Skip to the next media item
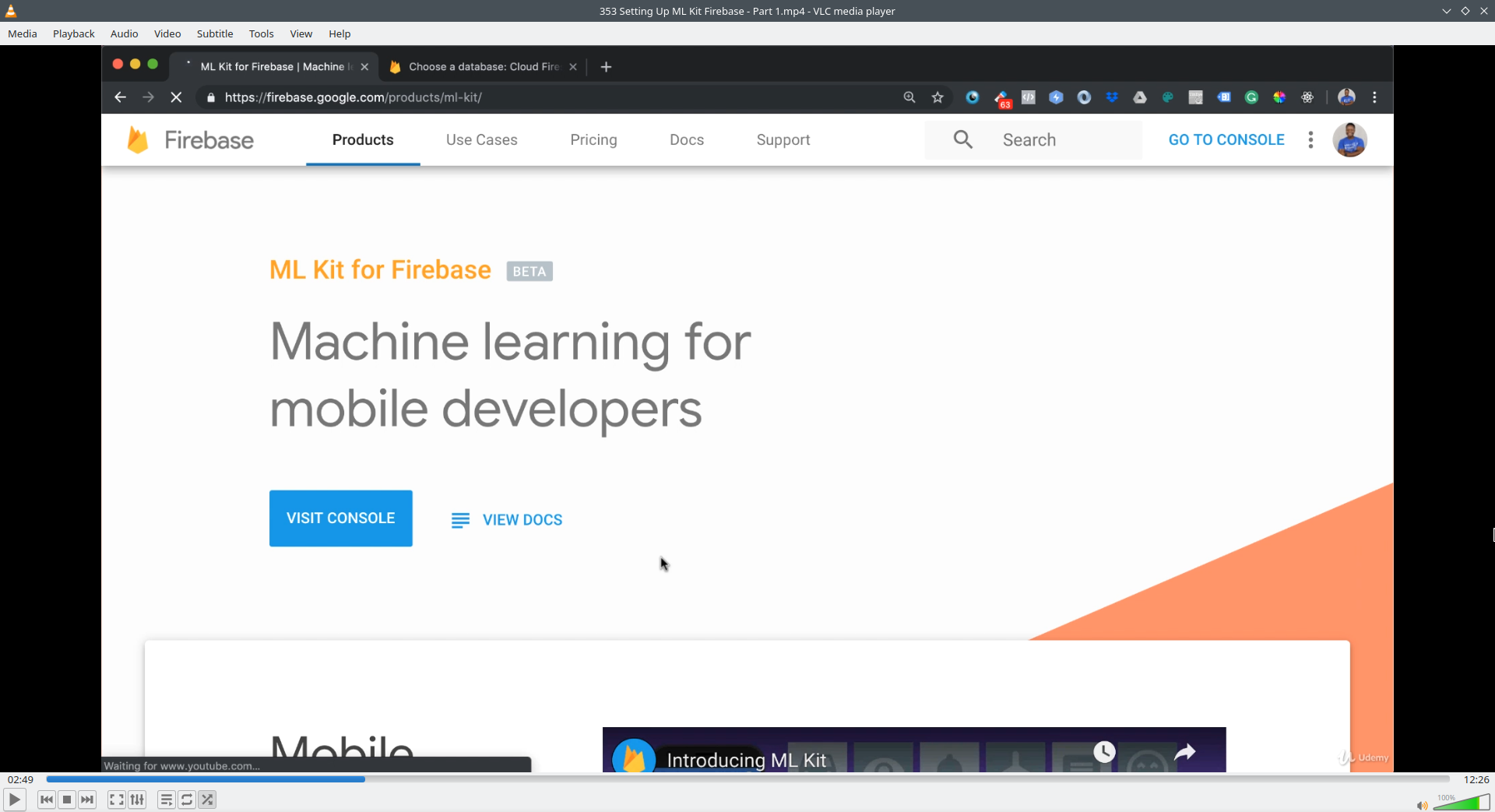 (87, 800)
